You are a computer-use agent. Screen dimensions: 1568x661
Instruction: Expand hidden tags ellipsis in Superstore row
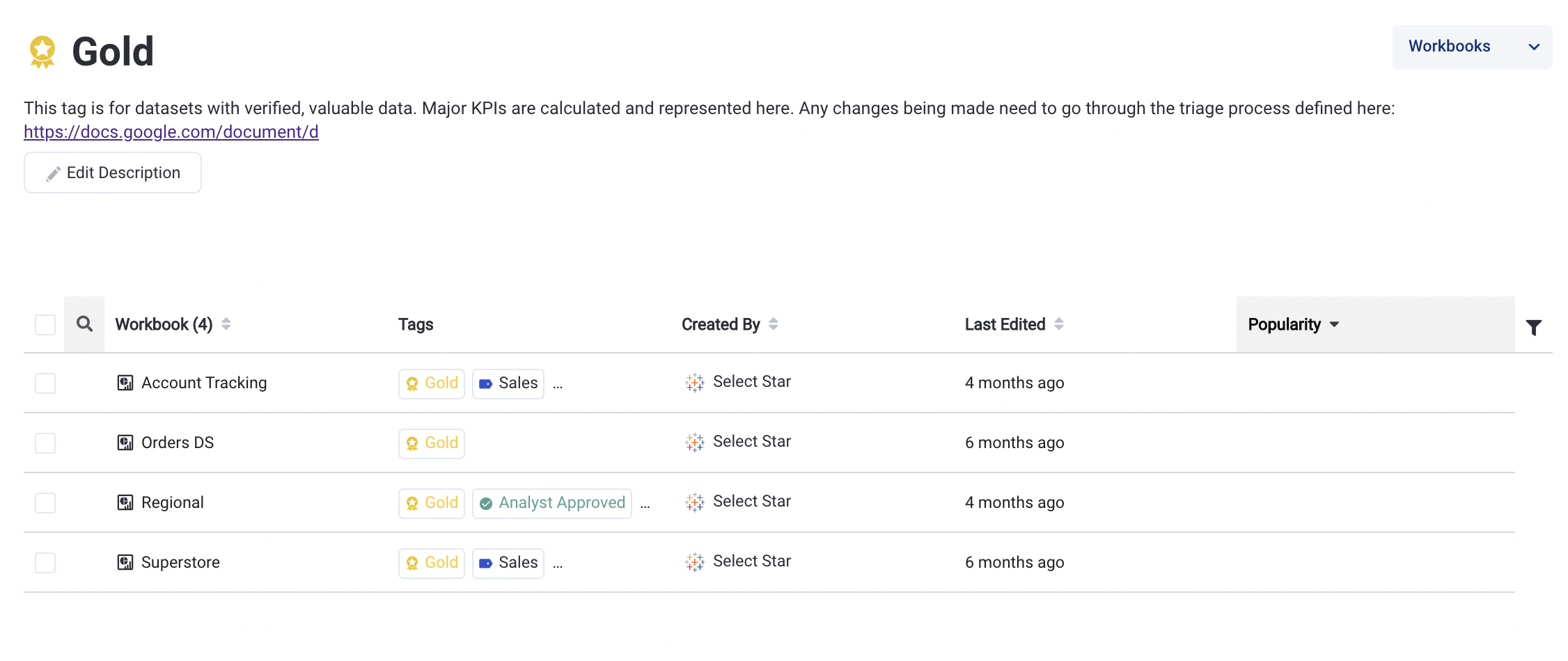(x=558, y=565)
